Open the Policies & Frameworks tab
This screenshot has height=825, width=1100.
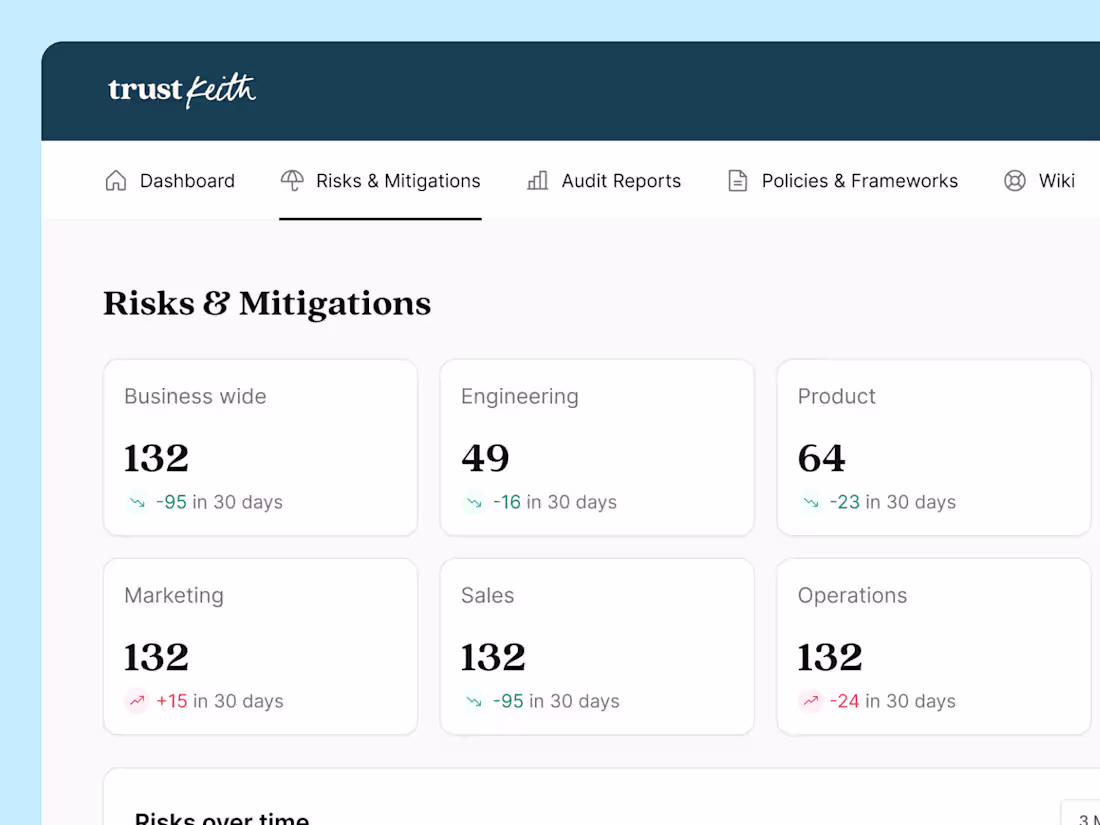click(860, 180)
